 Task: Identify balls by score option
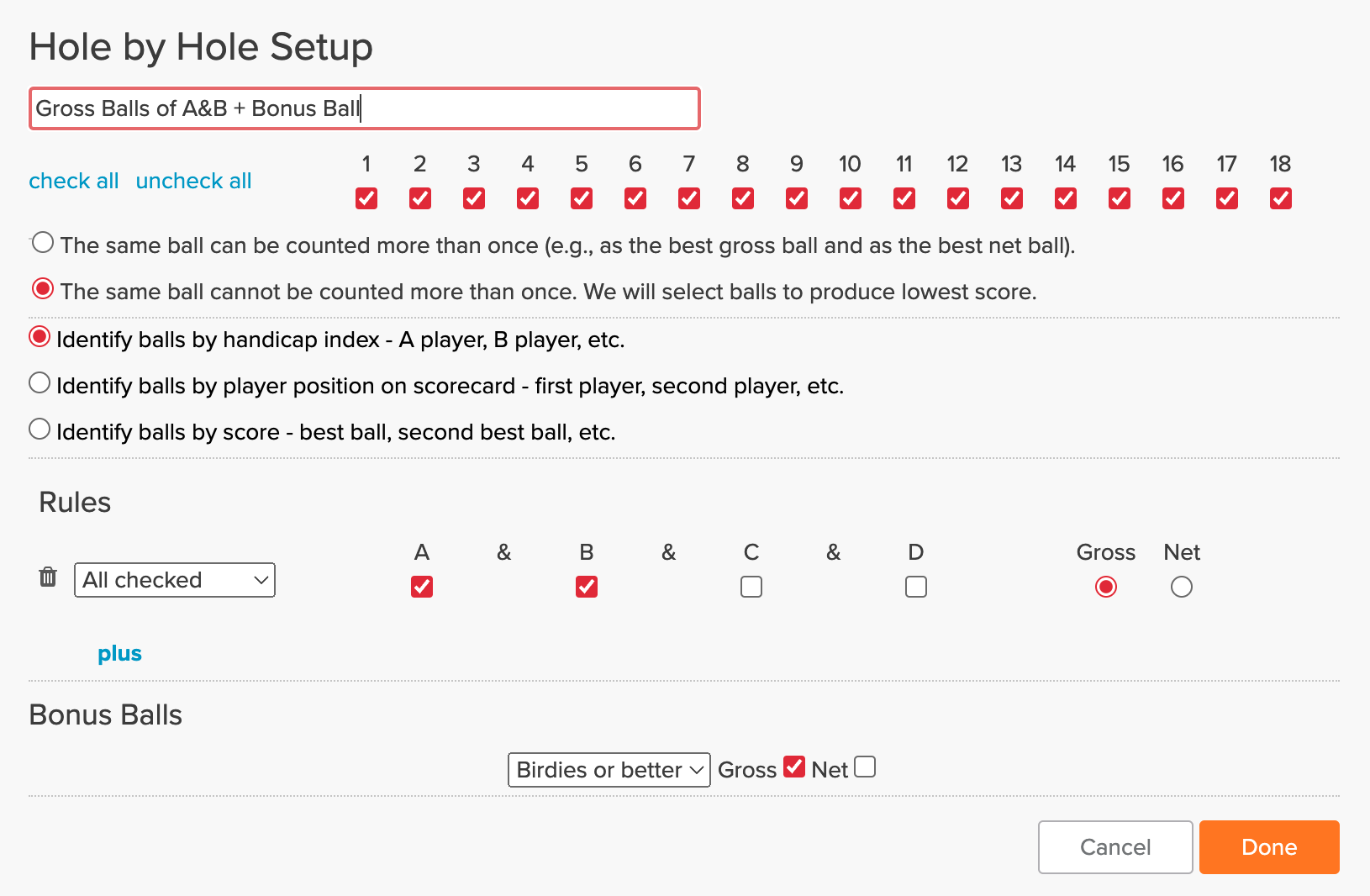[x=40, y=430]
